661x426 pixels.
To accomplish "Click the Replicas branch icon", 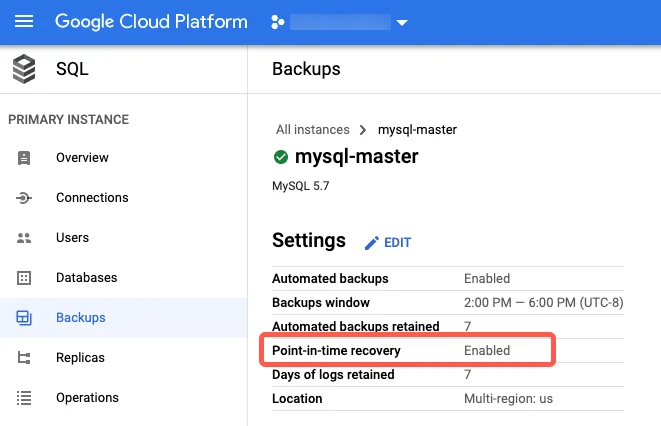I will click(24, 358).
